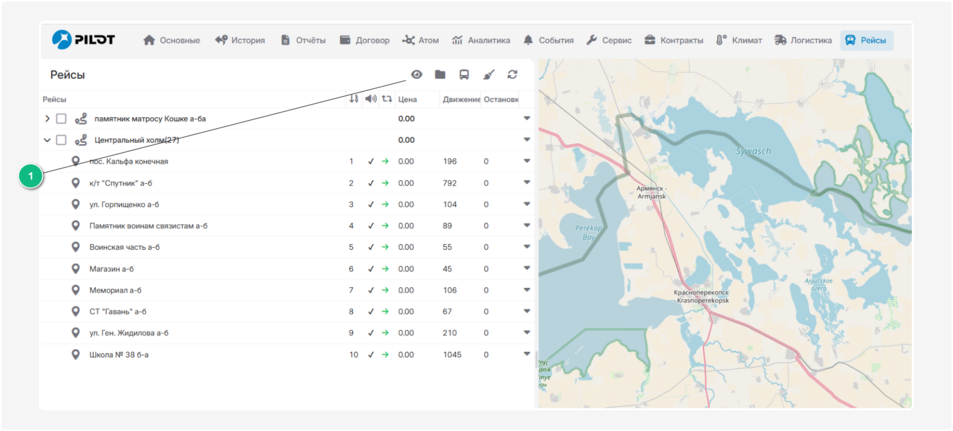Open dropdown for Магазин а-б row
This screenshot has width=953, height=431.
click(x=527, y=269)
